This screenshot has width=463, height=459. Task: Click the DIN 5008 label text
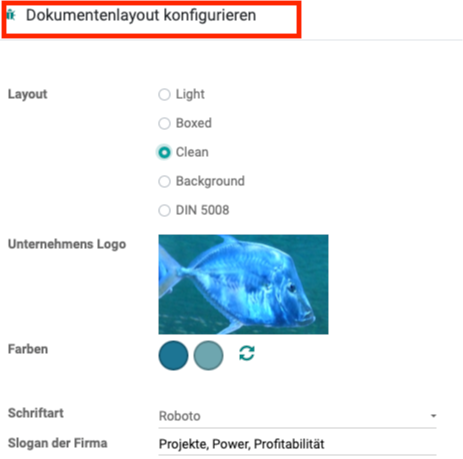point(202,210)
